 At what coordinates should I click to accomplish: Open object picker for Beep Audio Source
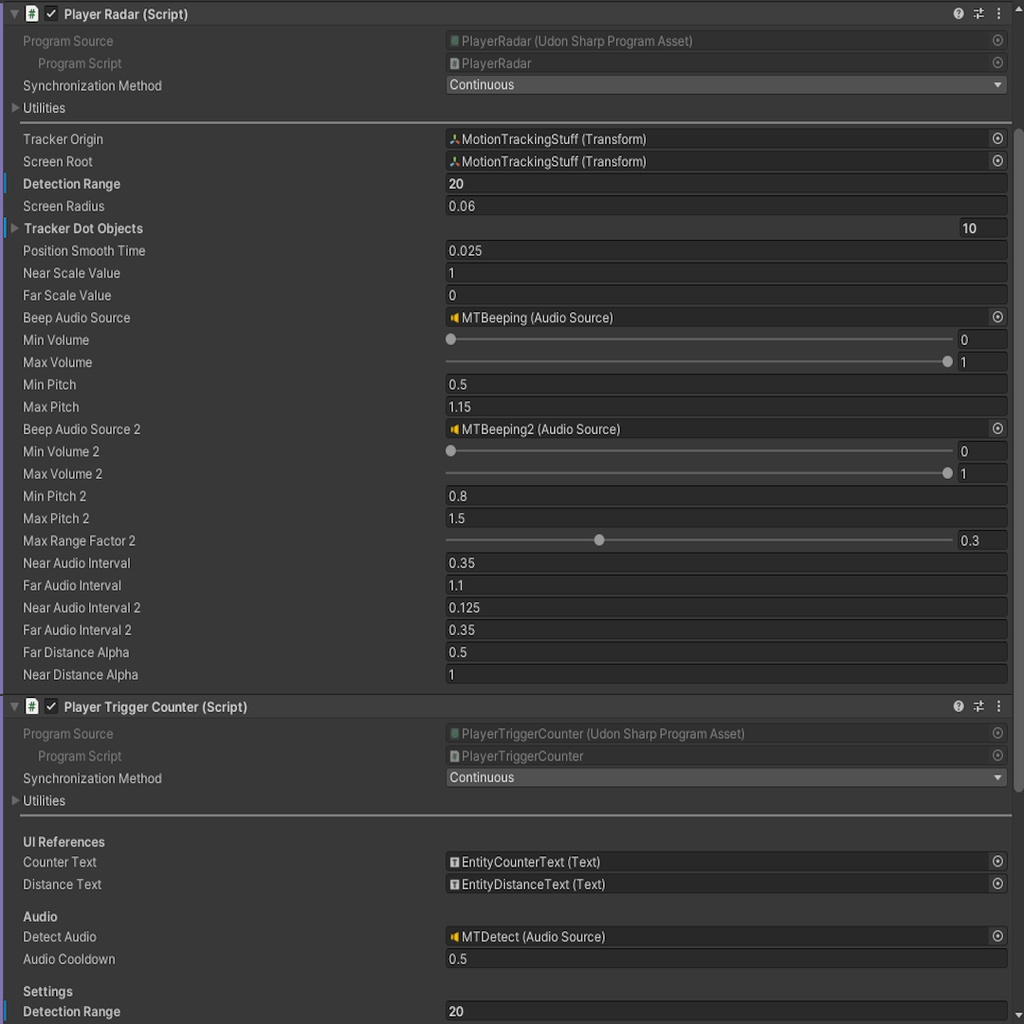pos(997,317)
